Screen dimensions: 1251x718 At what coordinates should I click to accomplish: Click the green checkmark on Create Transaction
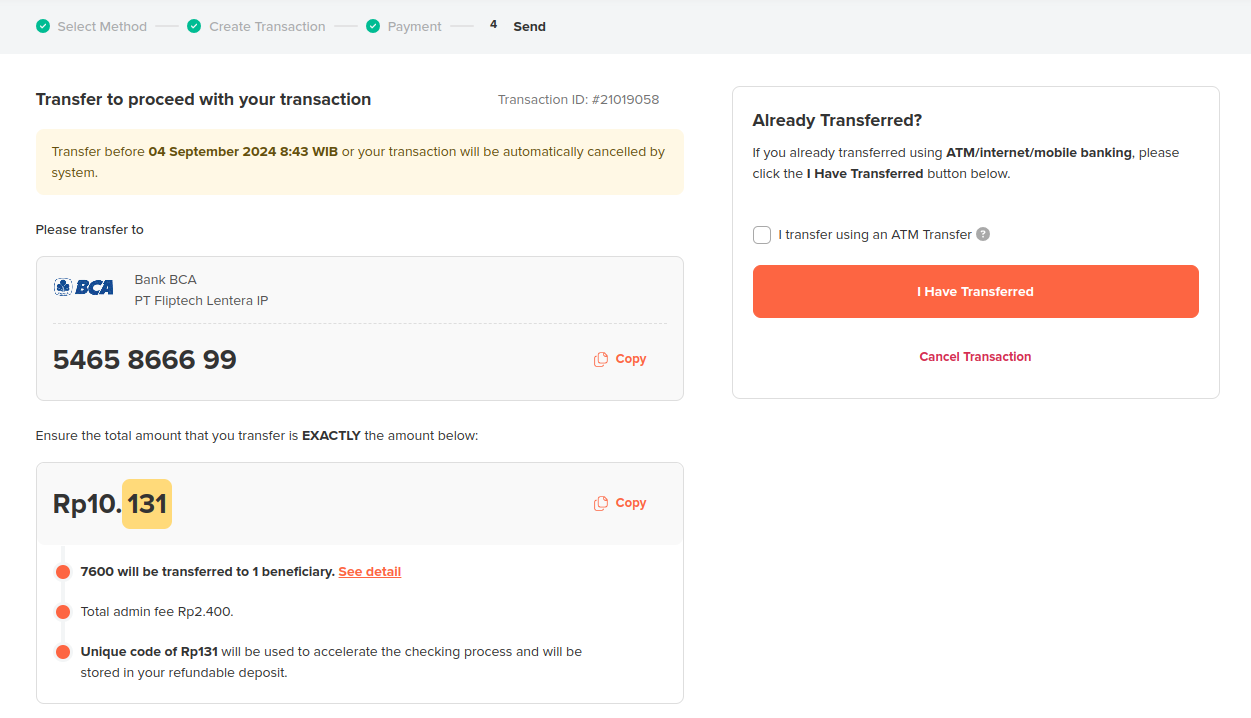193,25
